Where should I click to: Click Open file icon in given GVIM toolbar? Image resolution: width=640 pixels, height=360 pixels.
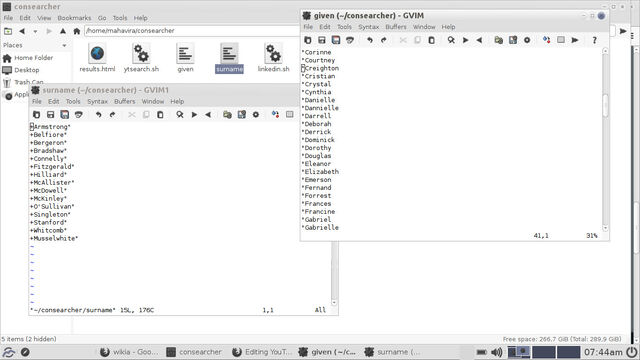coord(308,40)
